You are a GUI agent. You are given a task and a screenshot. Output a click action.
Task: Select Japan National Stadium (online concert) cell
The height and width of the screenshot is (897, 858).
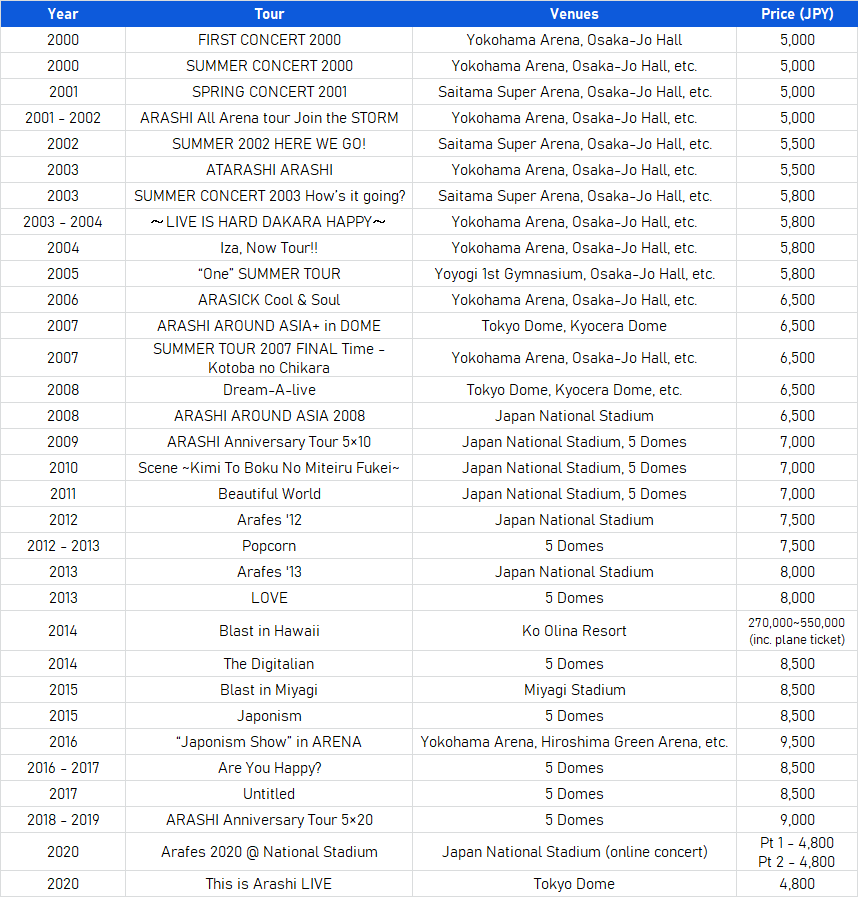click(x=574, y=852)
